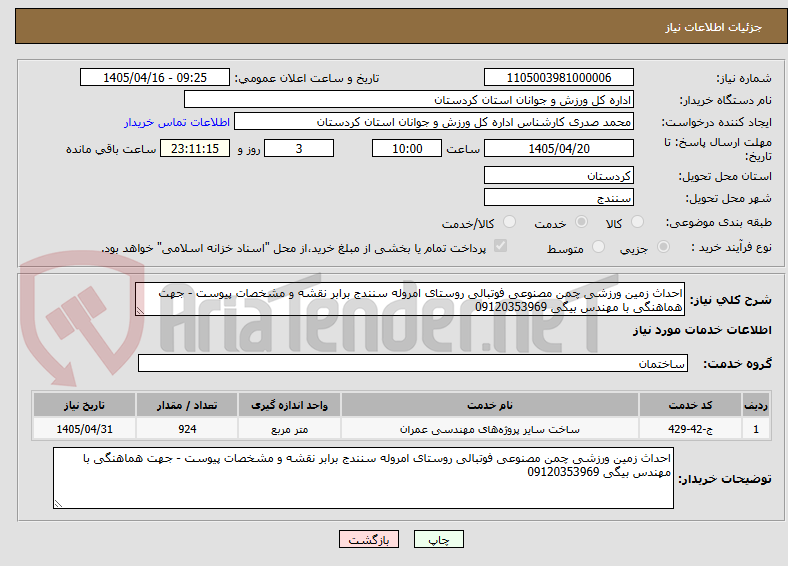Click the request creator name field
Screen dimensions: 788x566
(x=434, y=122)
